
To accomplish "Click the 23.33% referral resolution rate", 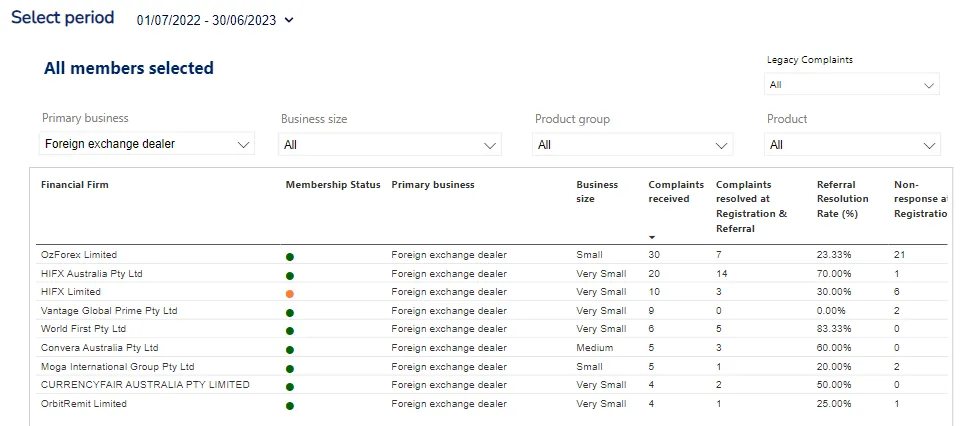I will coord(834,255).
